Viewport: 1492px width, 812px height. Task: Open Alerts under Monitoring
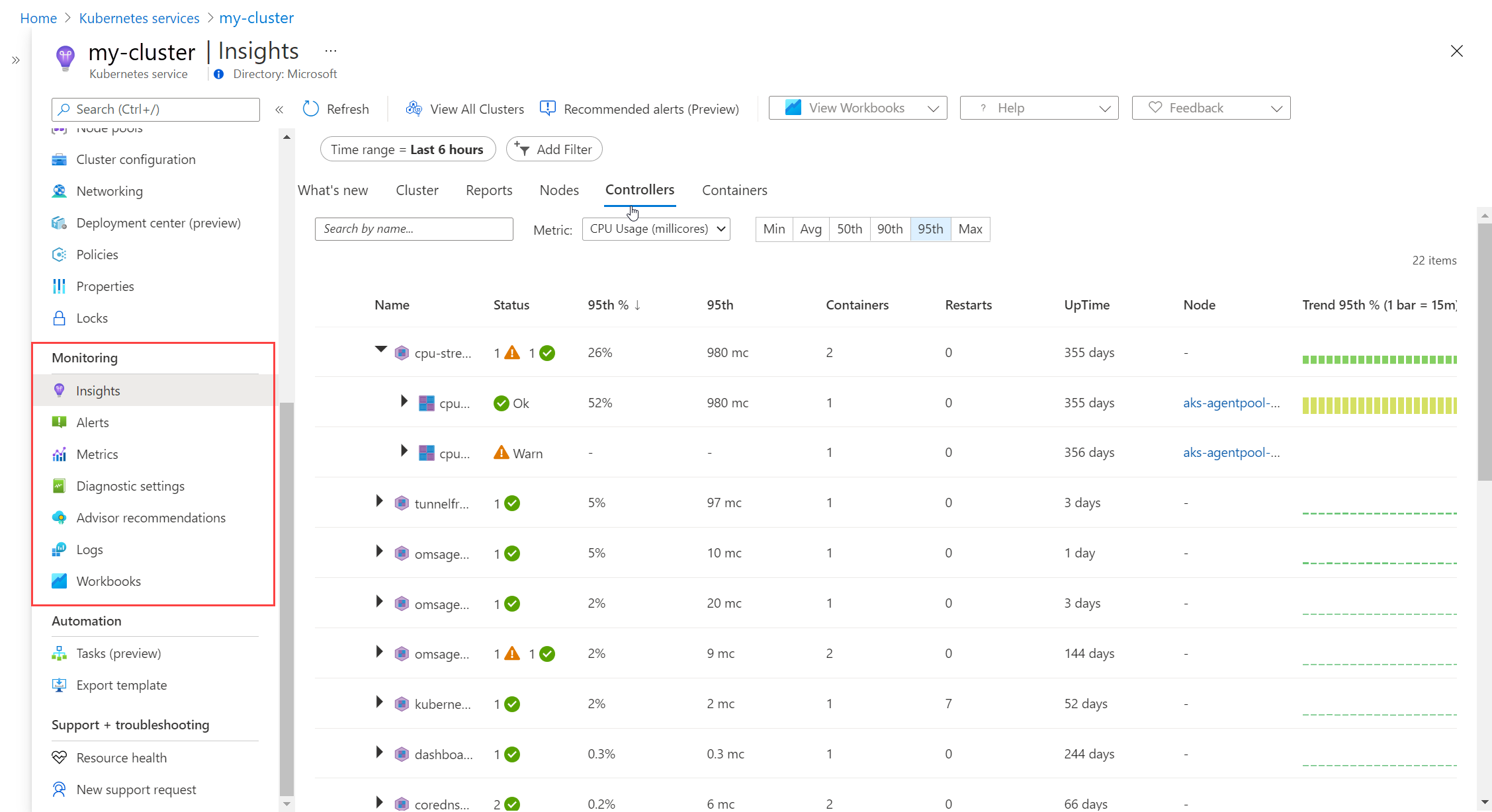pyautogui.click(x=92, y=423)
